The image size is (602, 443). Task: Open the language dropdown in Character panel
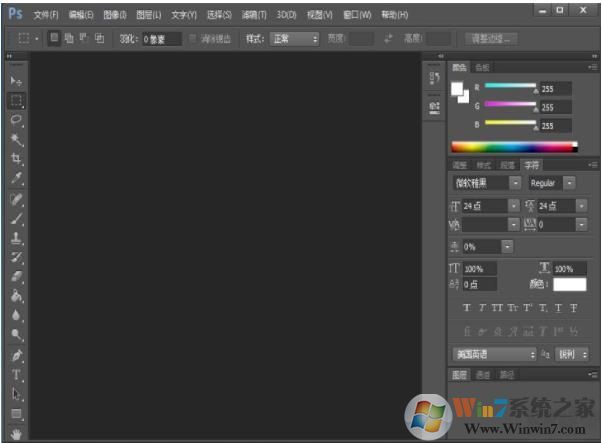click(494, 354)
